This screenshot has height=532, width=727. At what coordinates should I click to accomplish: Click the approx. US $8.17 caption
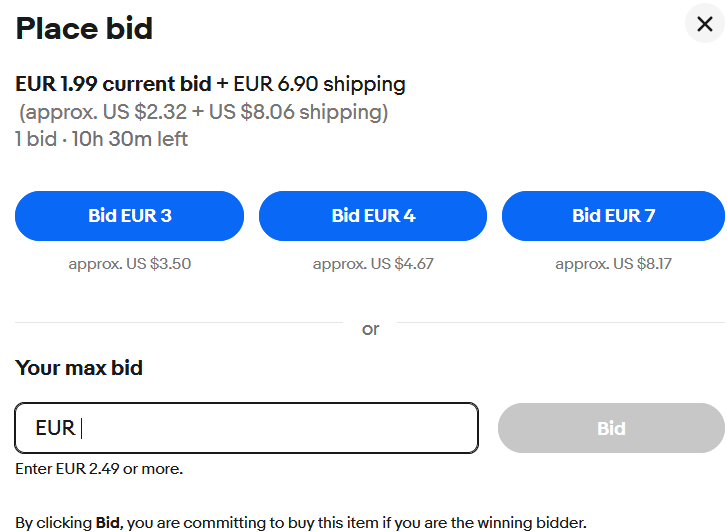[613, 263]
